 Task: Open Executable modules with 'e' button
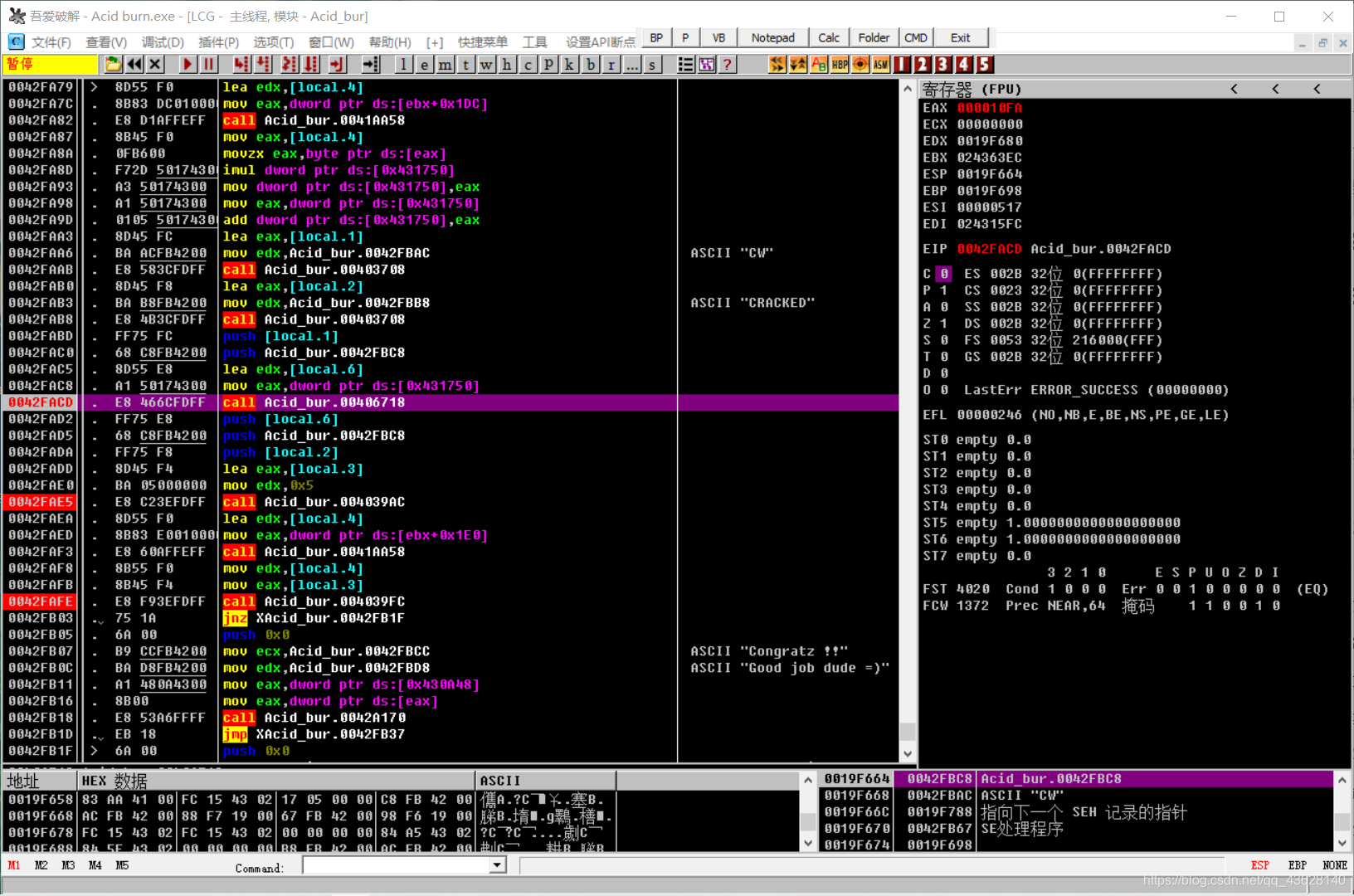click(424, 64)
